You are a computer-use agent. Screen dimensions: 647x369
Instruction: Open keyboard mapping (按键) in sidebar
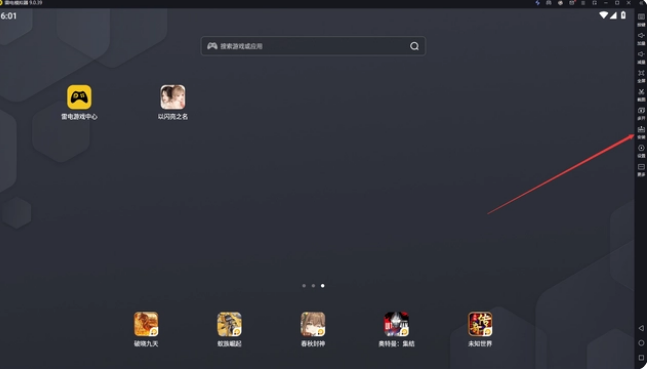641,19
